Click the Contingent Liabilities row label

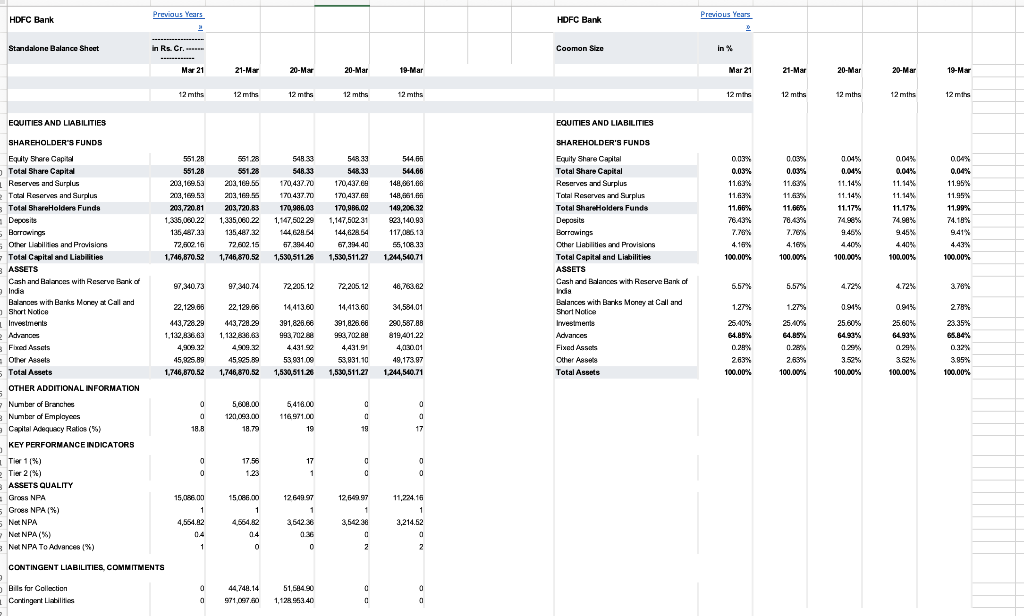(x=41, y=601)
